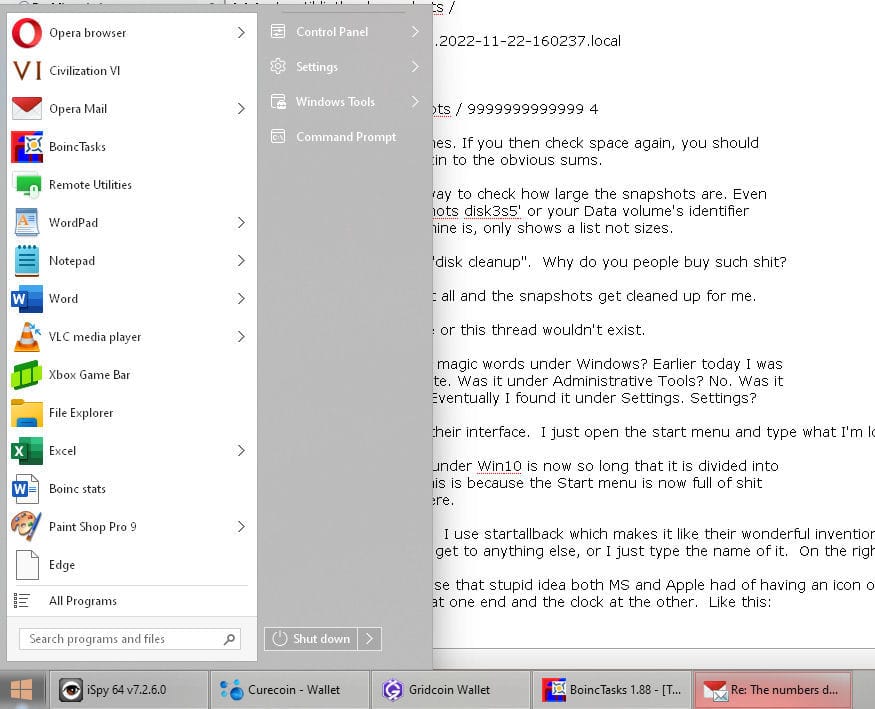The height and width of the screenshot is (709, 875).
Task: Open the Boinc stats document
Action: tap(128, 489)
